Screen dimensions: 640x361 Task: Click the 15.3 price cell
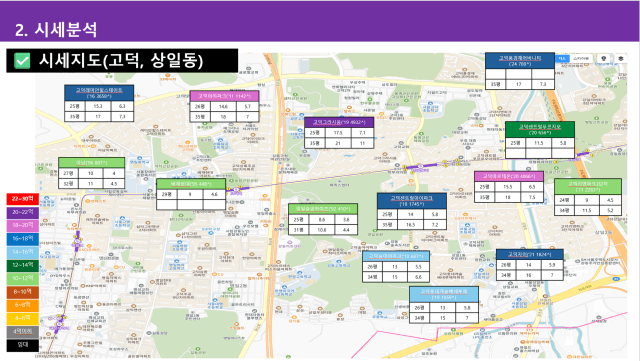tap(98, 106)
